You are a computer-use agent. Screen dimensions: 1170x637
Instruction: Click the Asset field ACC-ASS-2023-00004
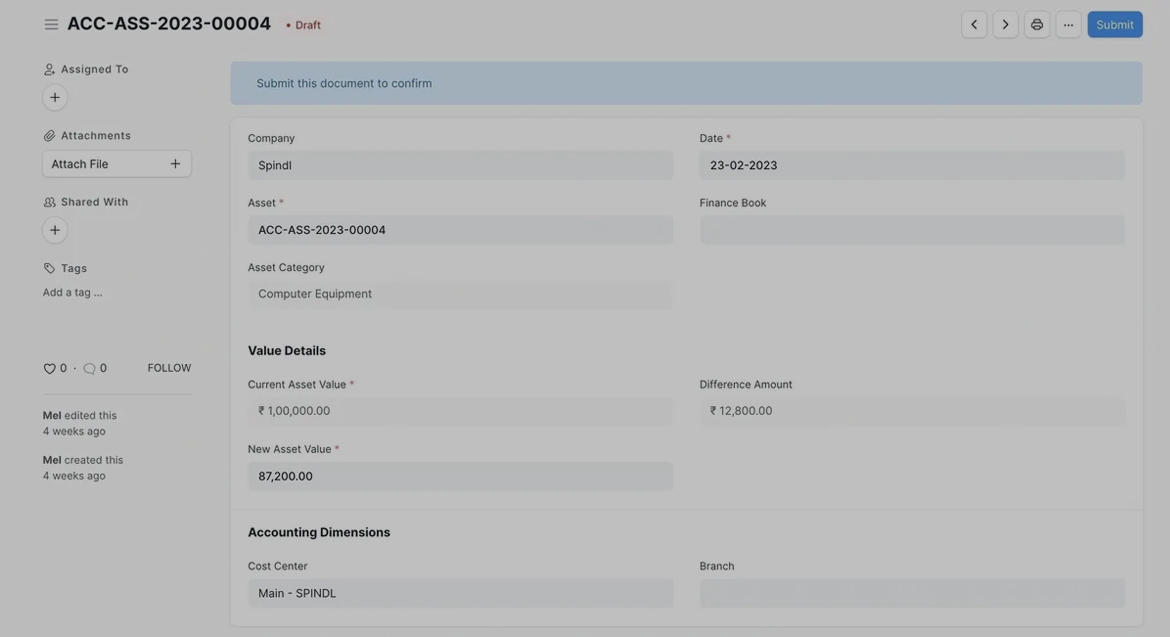coord(460,230)
